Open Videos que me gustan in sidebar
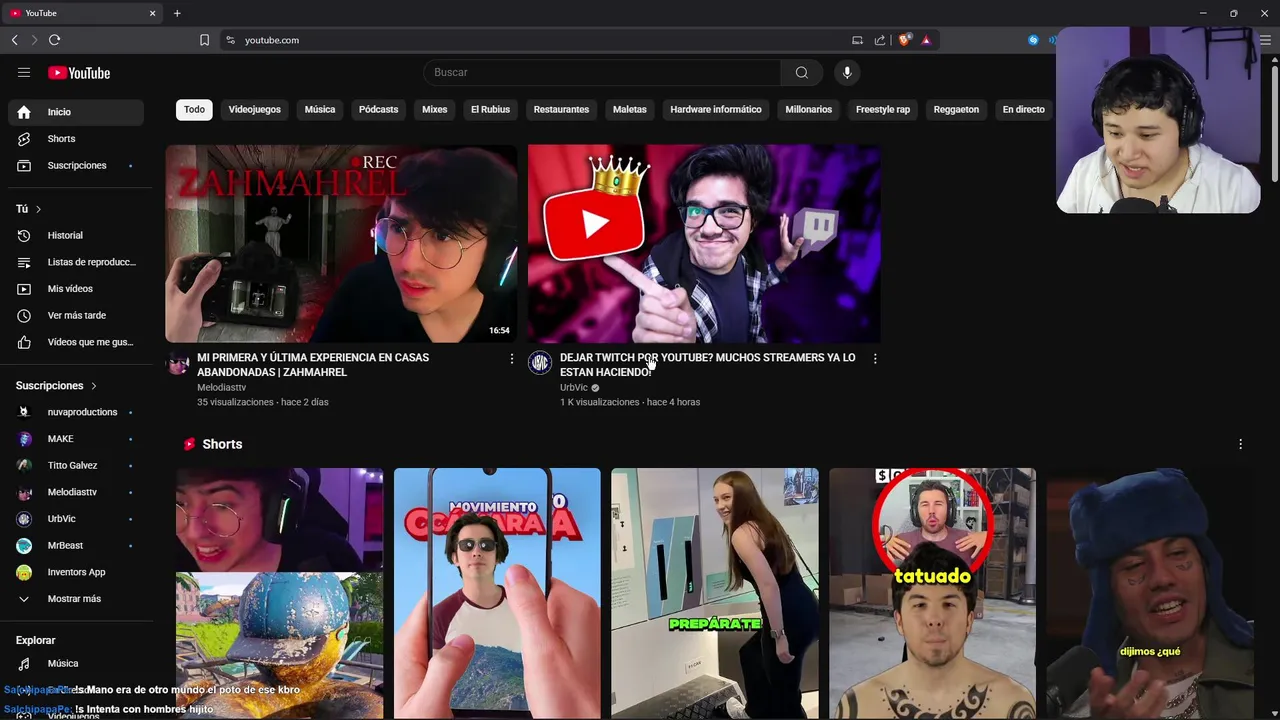1280x720 pixels. pos(76,342)
